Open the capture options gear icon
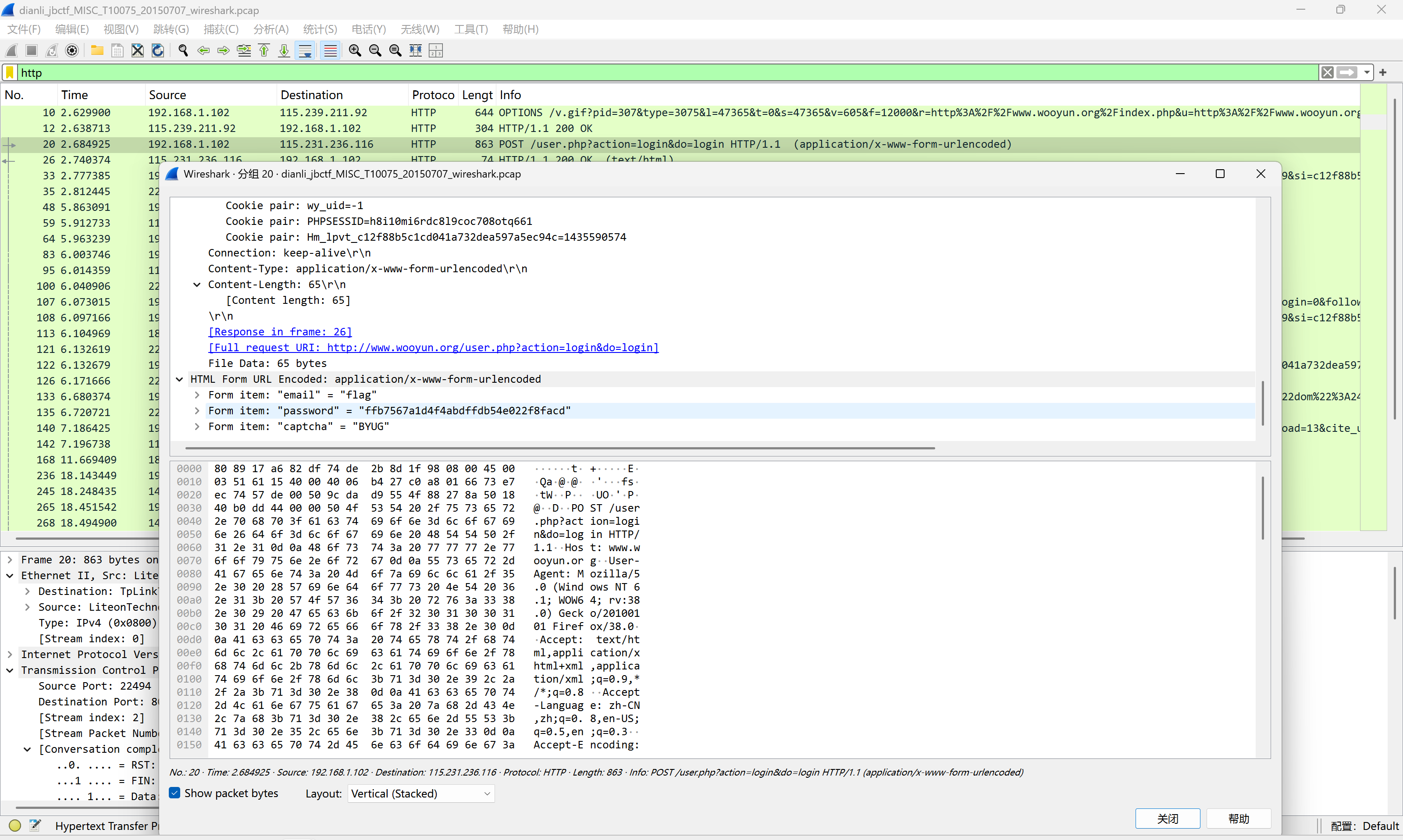The width and height of the screenshot is (1403, 840). click(x=72, y=51)
